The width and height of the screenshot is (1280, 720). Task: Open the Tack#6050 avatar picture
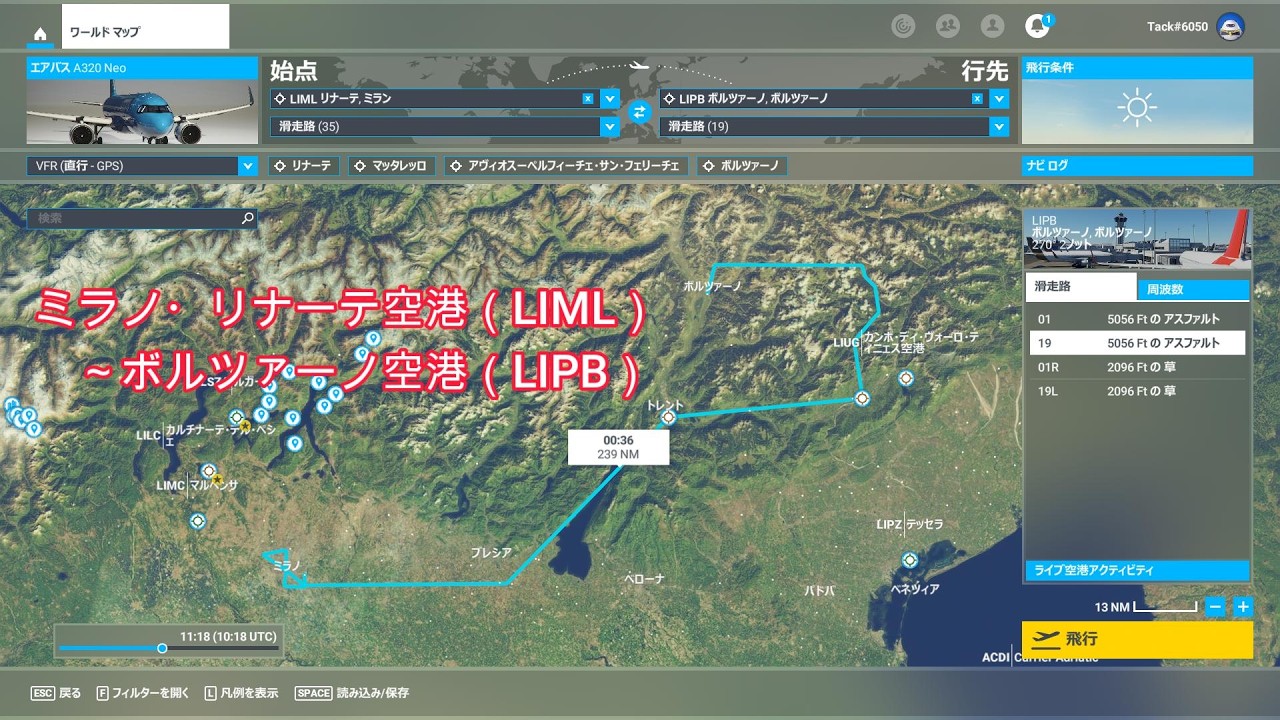pyautogui.click(x=1230, y=27)
